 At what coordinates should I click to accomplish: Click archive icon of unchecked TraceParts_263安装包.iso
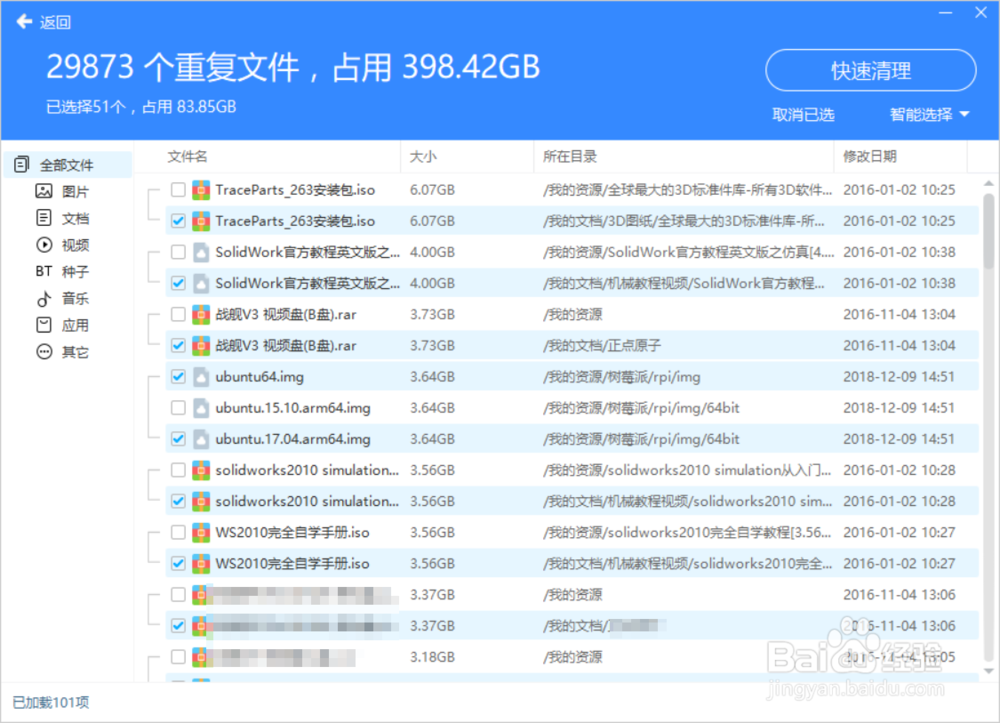click(x=201, y=189)
